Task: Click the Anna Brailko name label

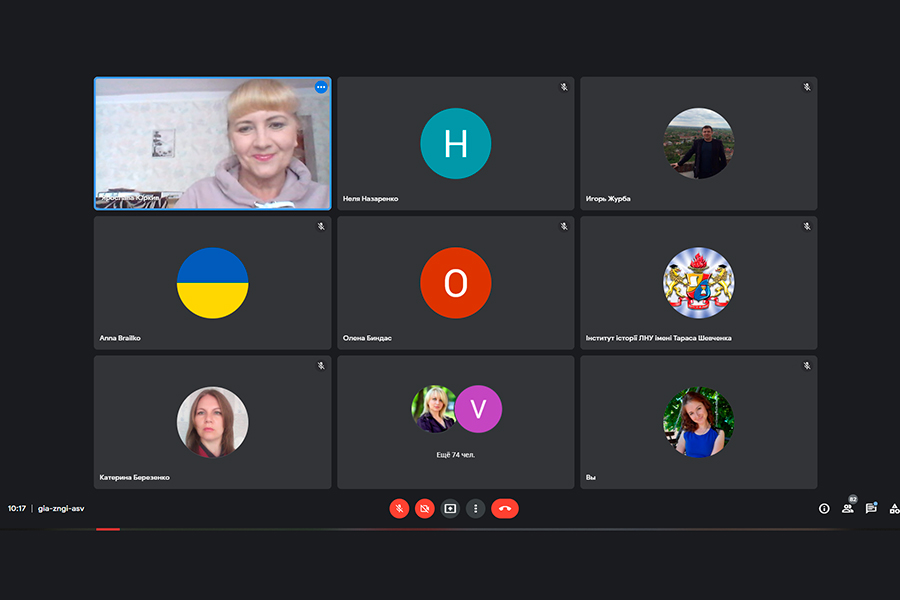Action: pyautogui.click(x=120, y=338)
